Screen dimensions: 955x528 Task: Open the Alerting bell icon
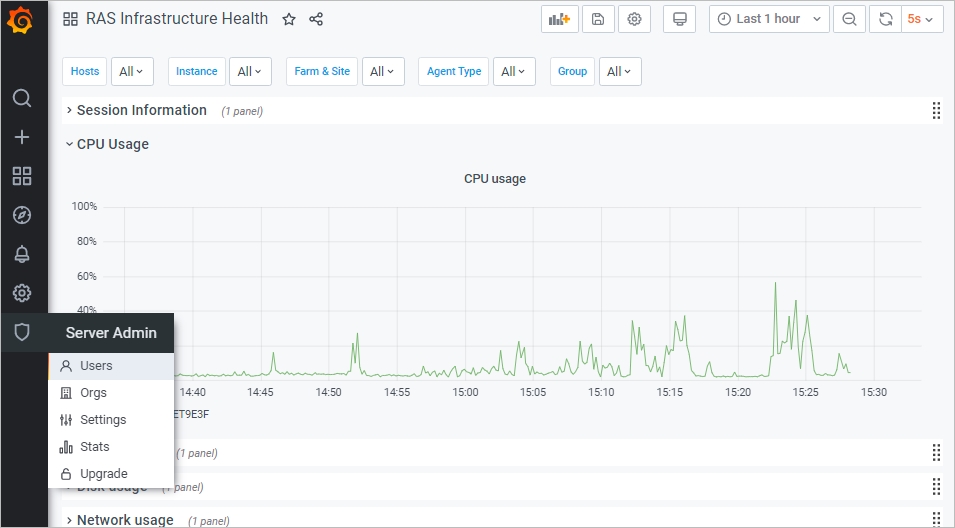tap(22, 254)
